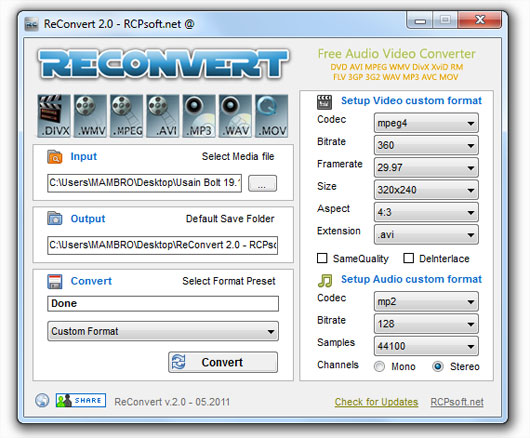Select the .WMV format preset icon
The width and height of the screenshot is (530, 438).
point(90,116)
